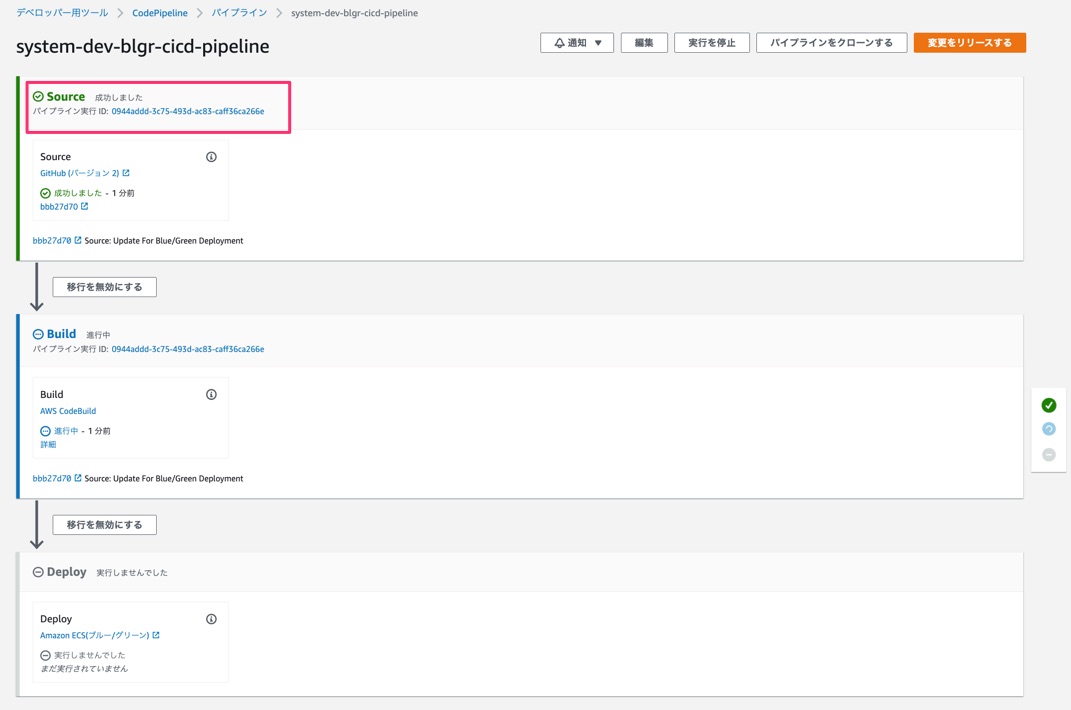Open the info icon on the Build action card
The height and width of the screenshot is (710, 1071).
[x=210, y=394]
